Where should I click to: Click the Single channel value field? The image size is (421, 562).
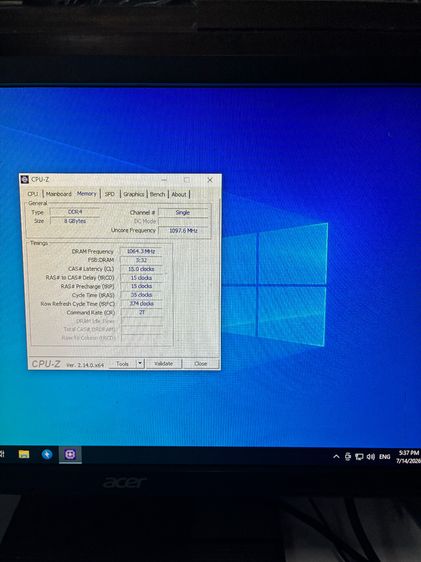[183, 213]
